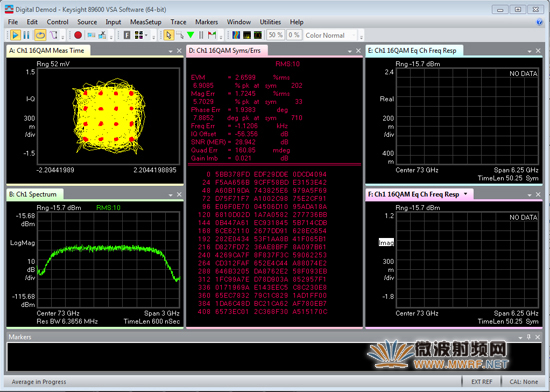Click CAL: None status bar entry
550x392 pixels.
[524, 382]
